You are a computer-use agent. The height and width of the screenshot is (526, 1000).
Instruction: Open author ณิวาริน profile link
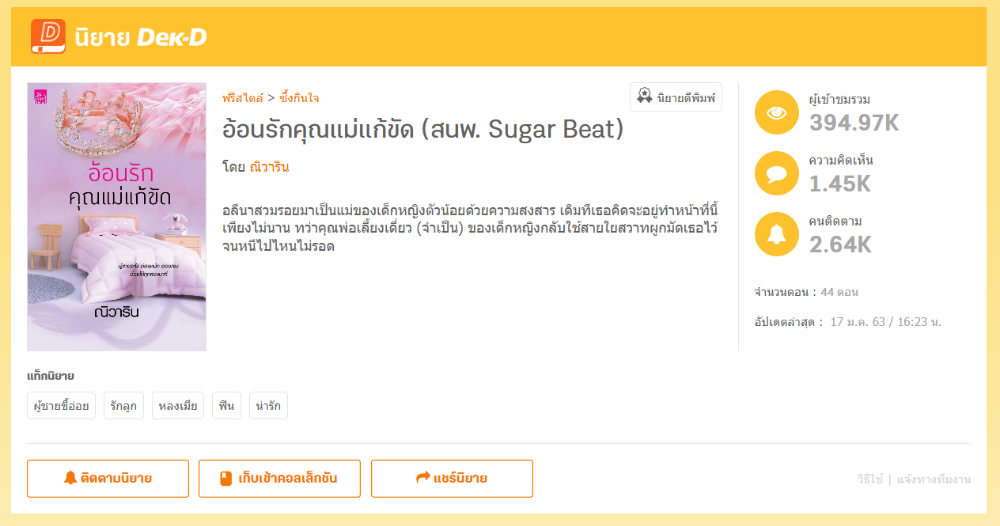tap(269, 167)
